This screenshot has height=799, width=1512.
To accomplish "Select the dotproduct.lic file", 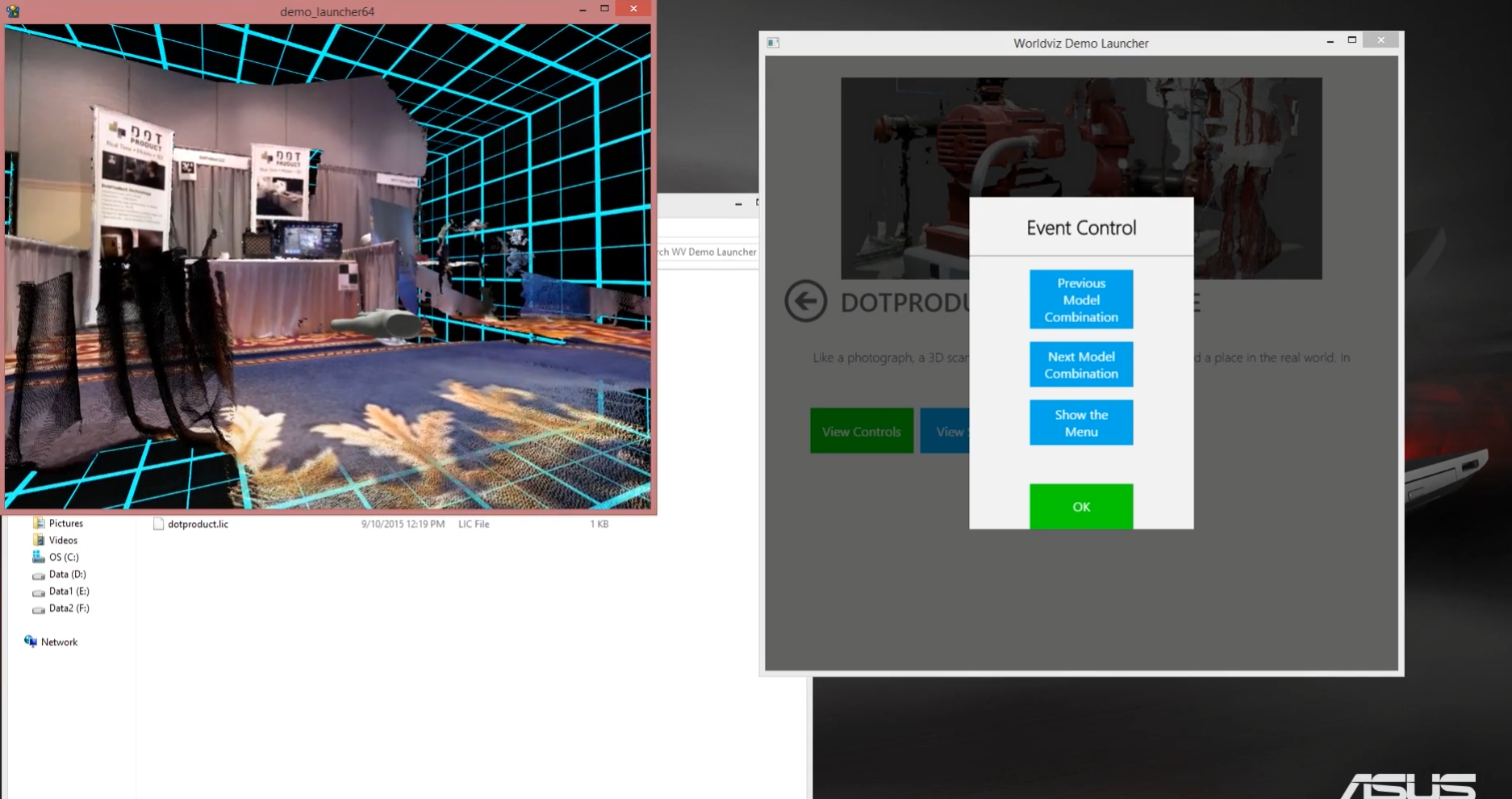I will [x=198, y=524].
